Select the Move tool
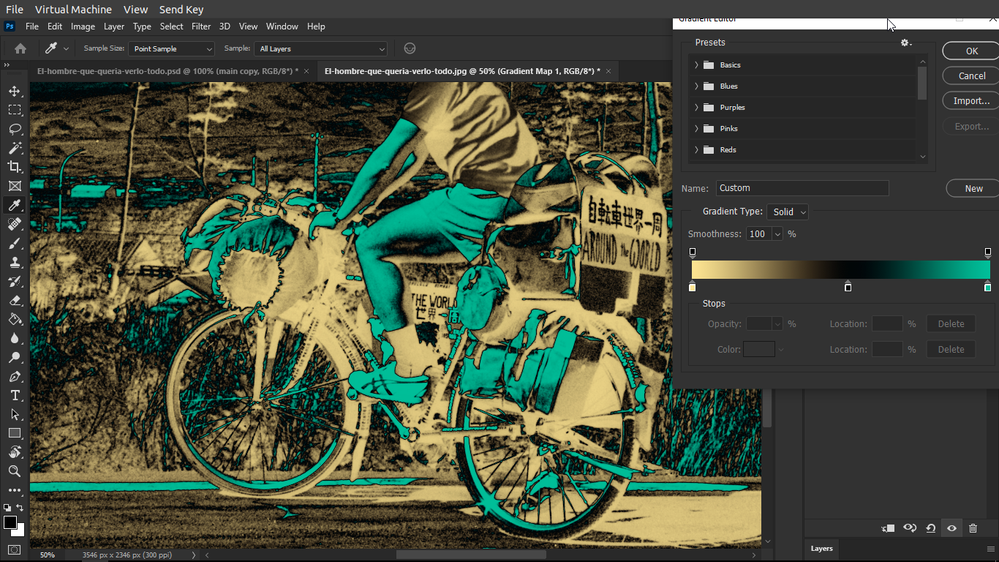This screenshot has width=999, height=562. click(x=15, y=91)
